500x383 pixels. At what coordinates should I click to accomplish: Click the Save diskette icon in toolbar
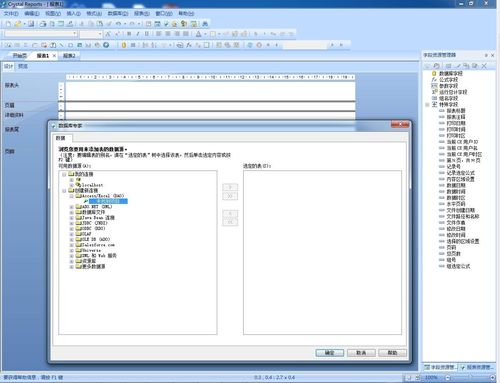click(31, 24)
